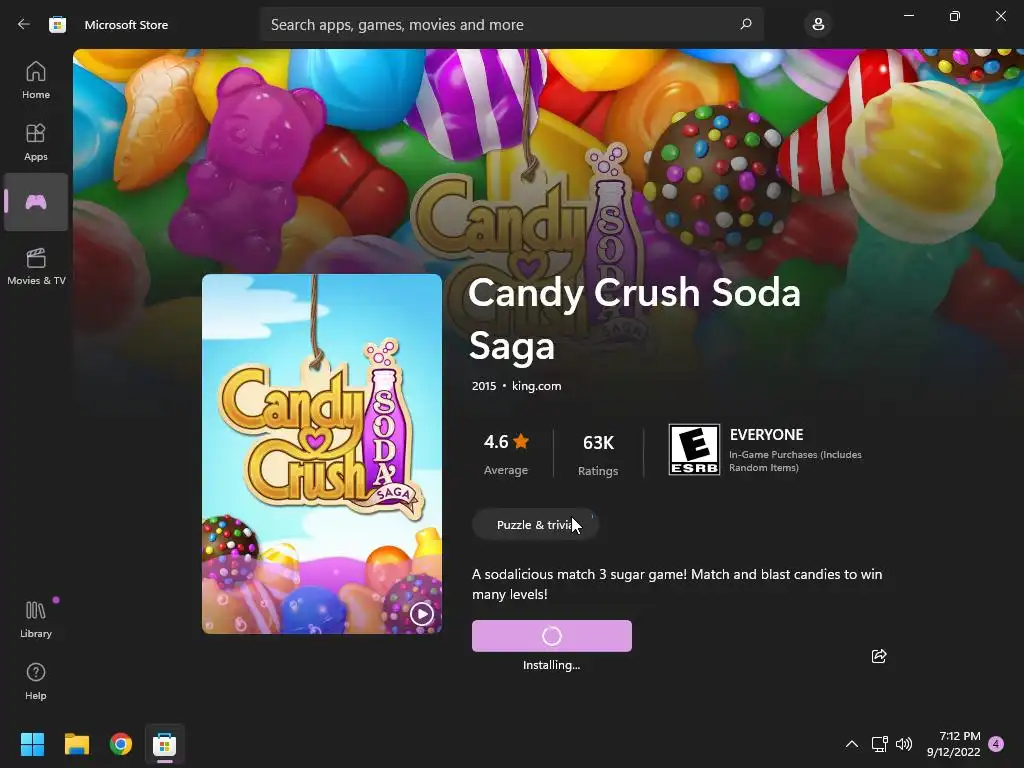Click the In-Game Purchases text
Viewport: 1024px width, 768px height.
click(795, 461)
